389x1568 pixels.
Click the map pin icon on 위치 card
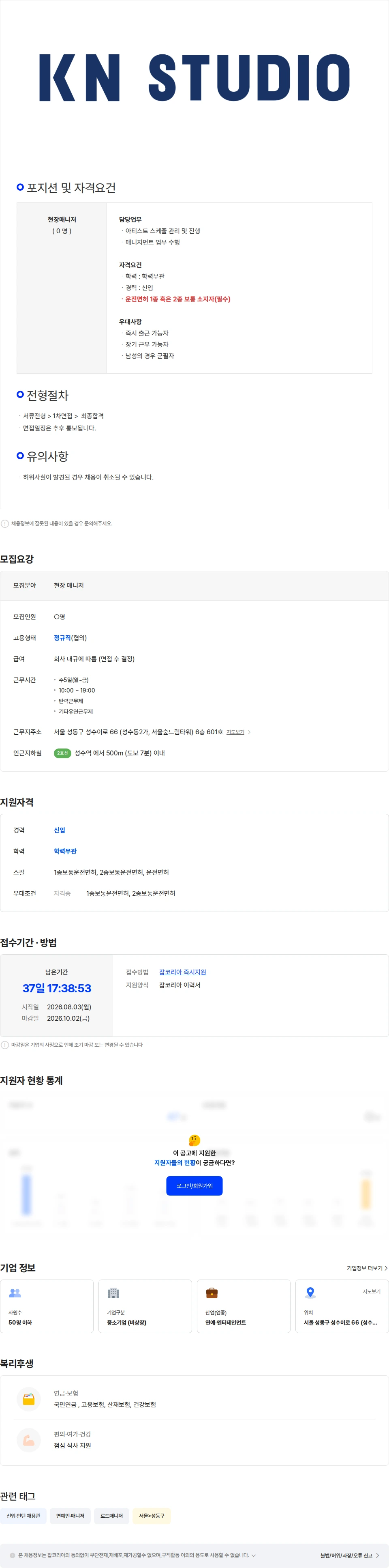tap(310, 1293)
